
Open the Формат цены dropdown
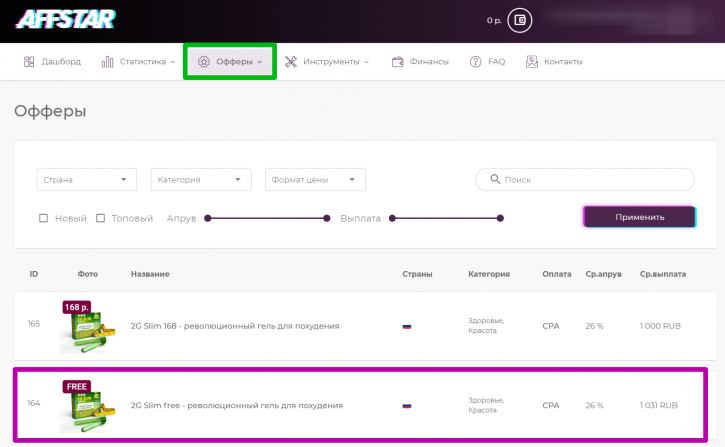[315, 179]
